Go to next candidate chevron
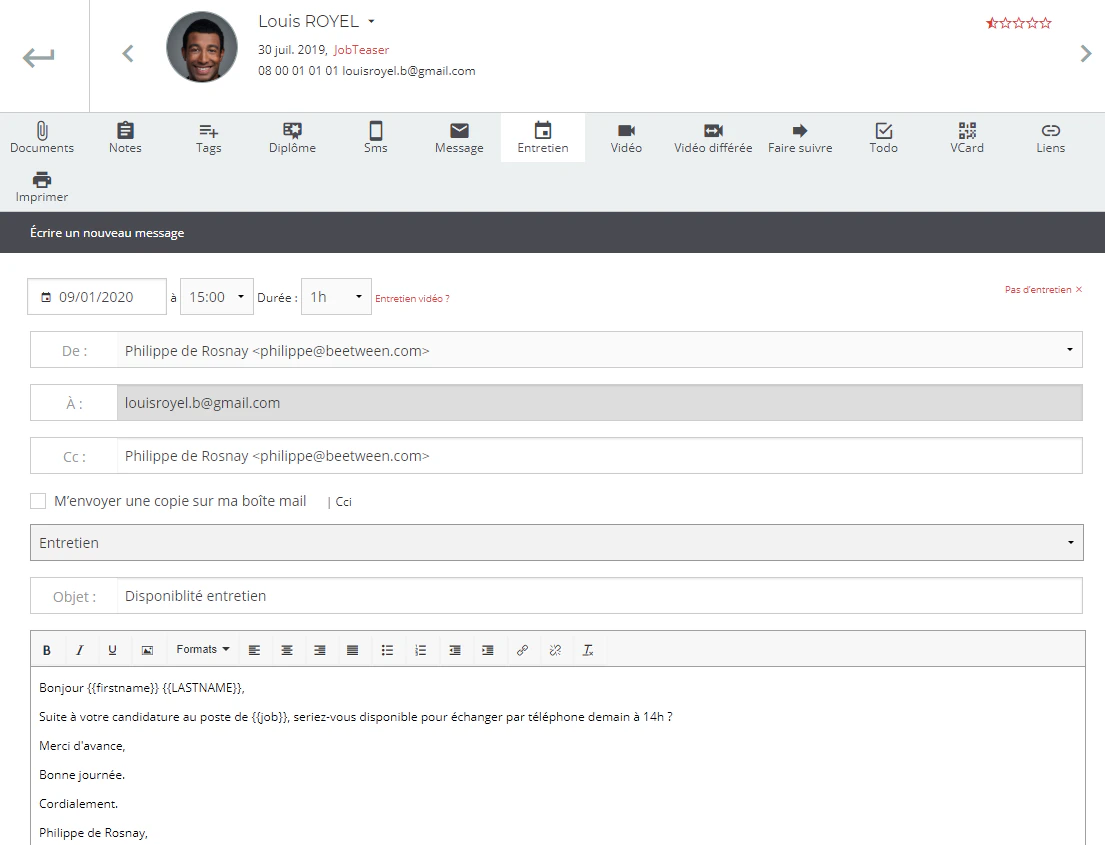 pyautogui.click(x=1086, y=54)
